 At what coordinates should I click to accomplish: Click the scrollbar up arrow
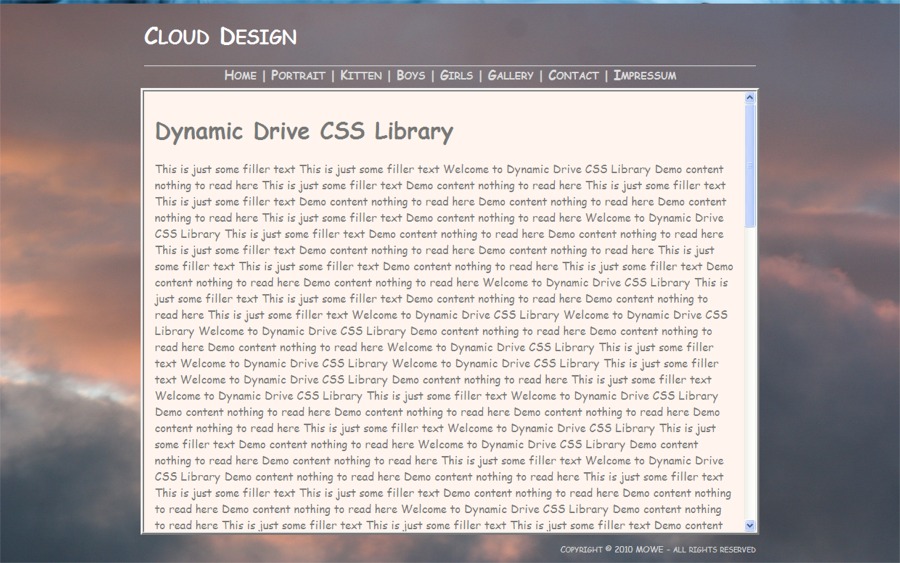pos(750,98)
